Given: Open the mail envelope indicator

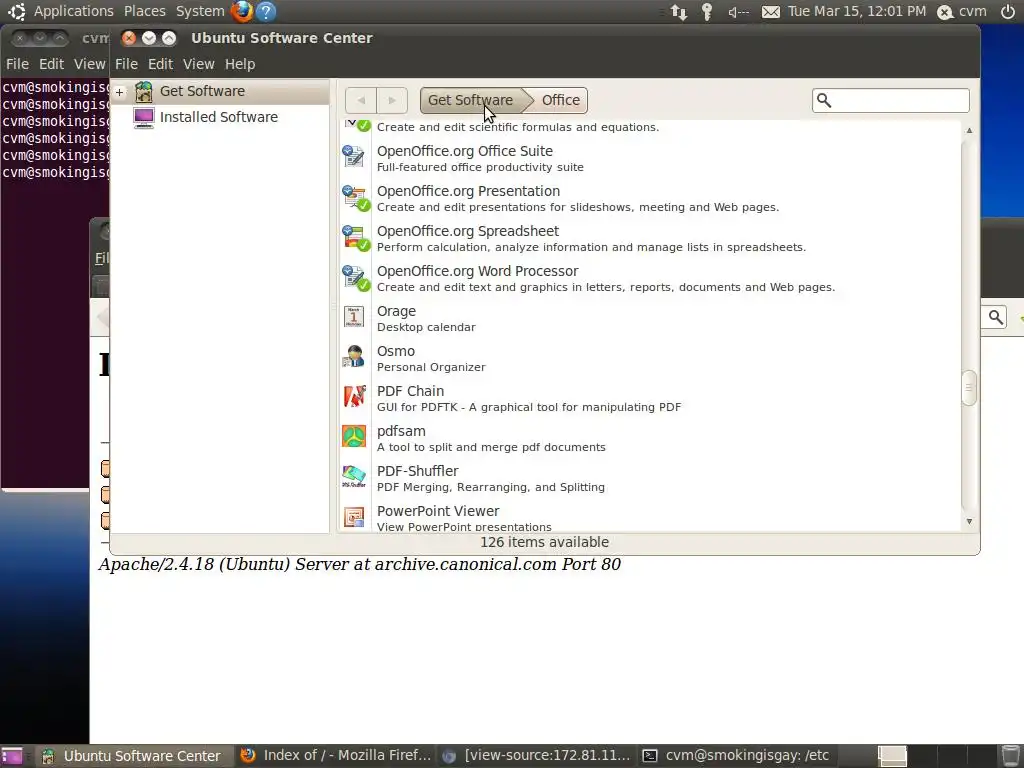Looking at the screenshot, I should tap(771, 12).
